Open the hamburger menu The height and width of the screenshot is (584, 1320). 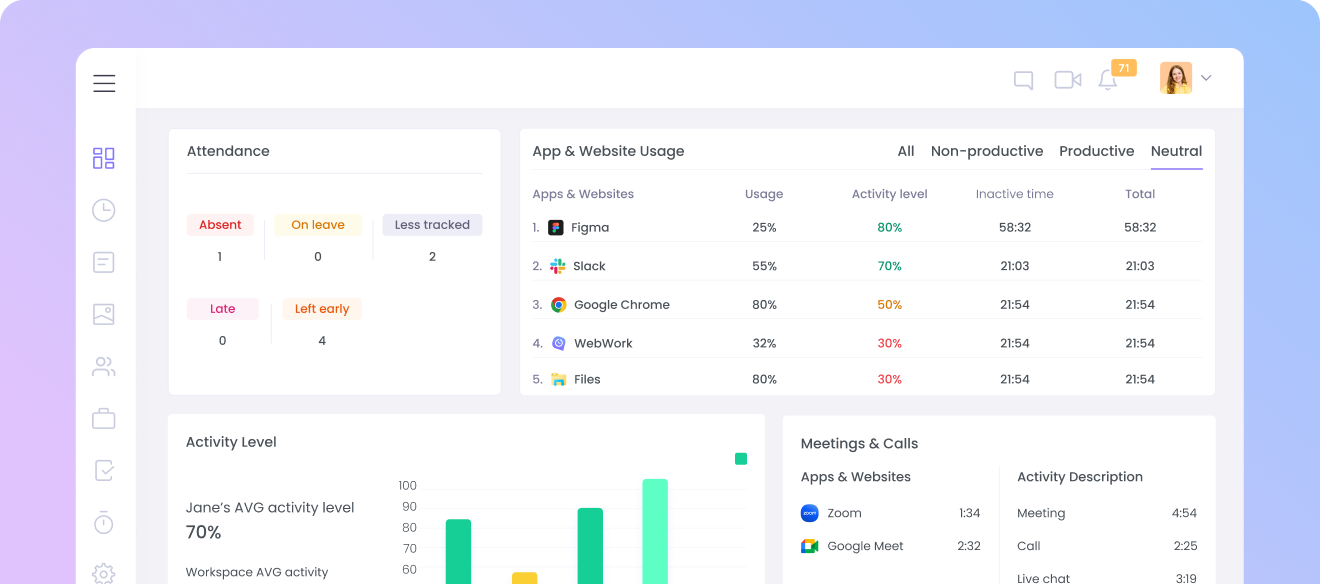pos(104,83)
